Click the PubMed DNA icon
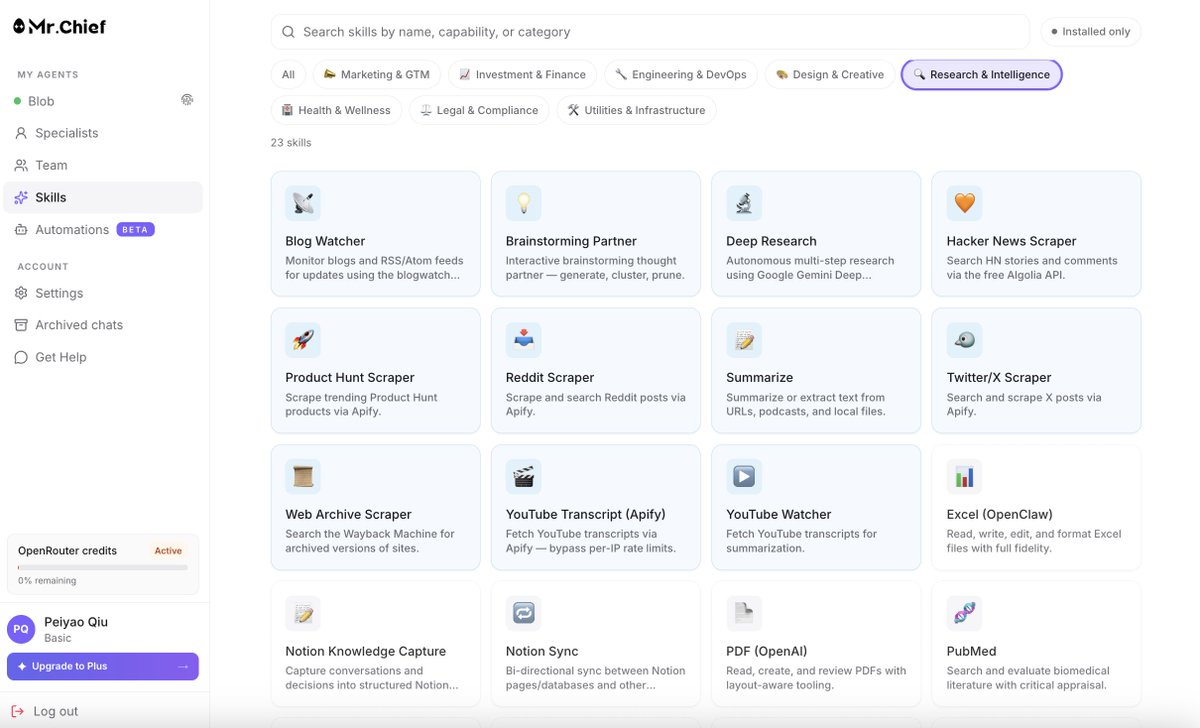Image resolution: width=1200 pixels, height=728 pixels. point(964,614)
